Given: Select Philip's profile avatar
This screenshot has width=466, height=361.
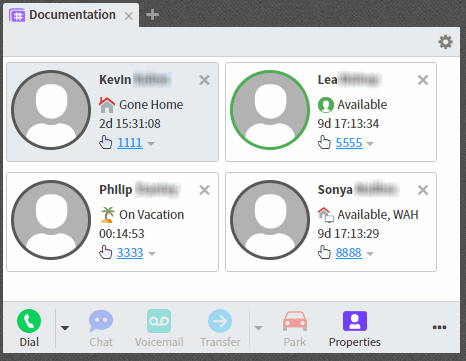Looking at the screenshot, I should (x=51, y=220).
